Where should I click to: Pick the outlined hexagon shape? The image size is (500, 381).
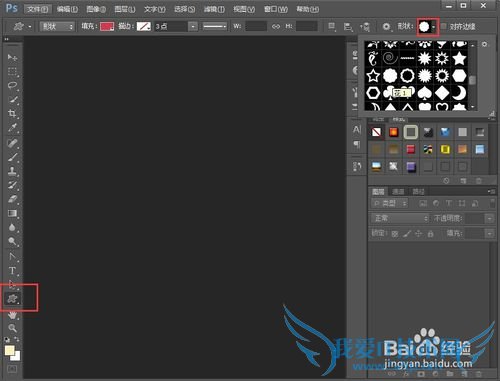pyautogui.click(x=373, y=93)
